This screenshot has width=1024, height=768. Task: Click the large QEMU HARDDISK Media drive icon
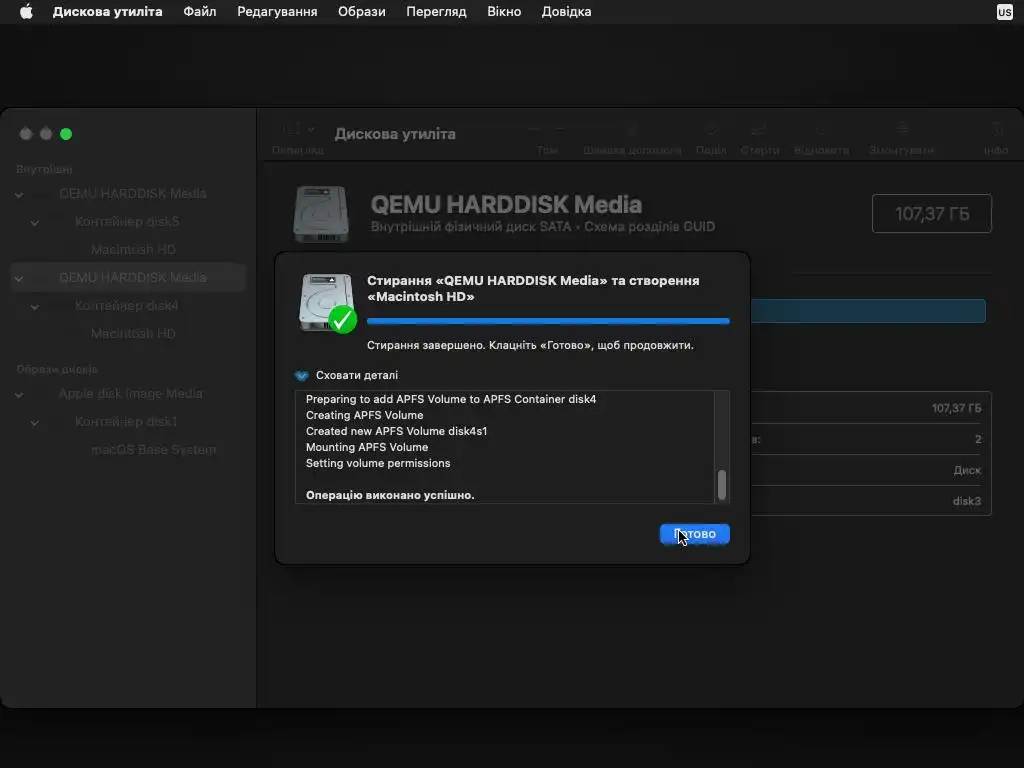click(x=321, y=214)
